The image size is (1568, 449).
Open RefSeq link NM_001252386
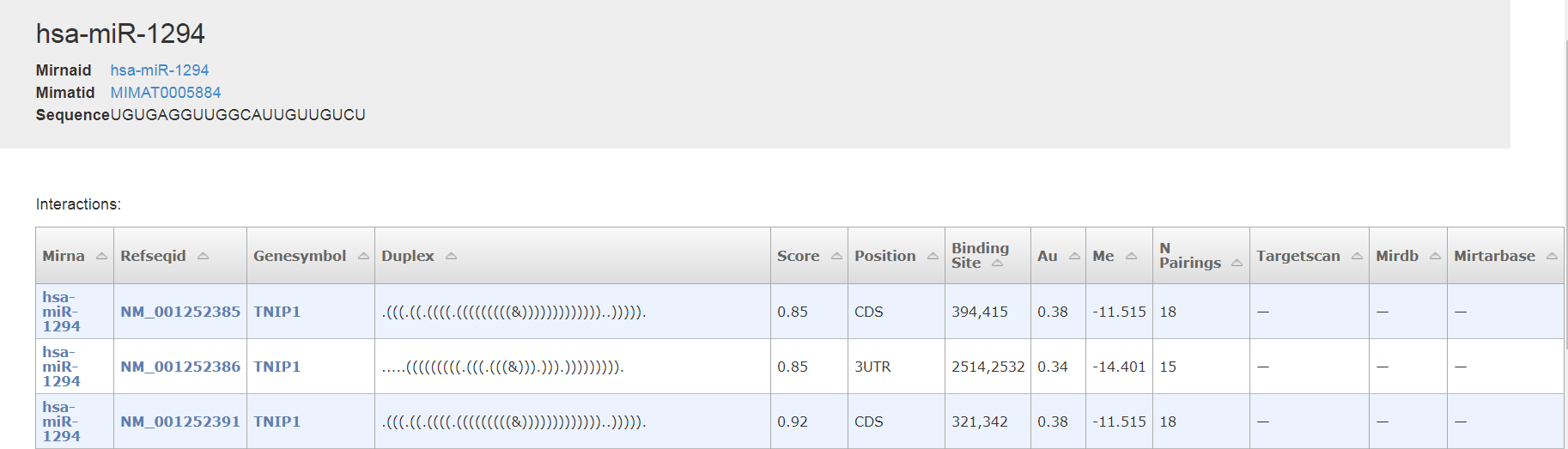point(180,367)
